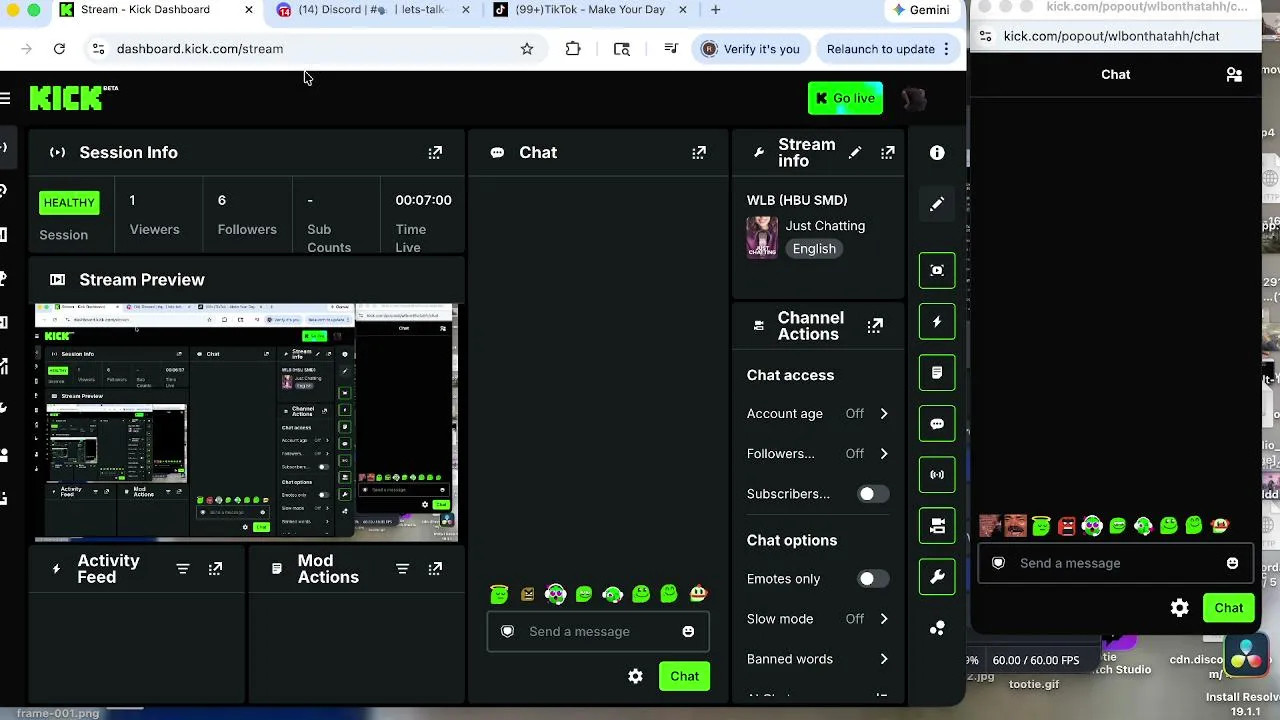The height and width of the screenshot is (720, 1280).
Task: Bookmark this page with the star icon
Action: click(527, 49)
